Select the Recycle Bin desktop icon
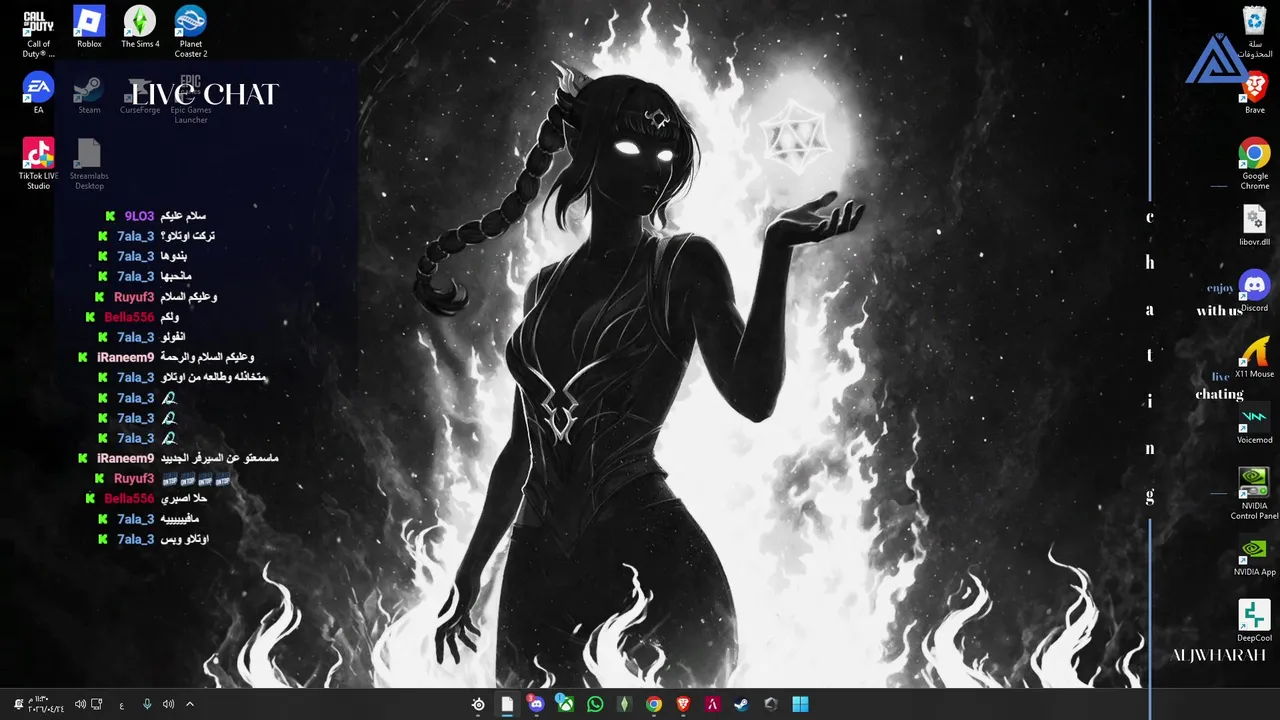1280x720 pixels. click(1254, 33)
